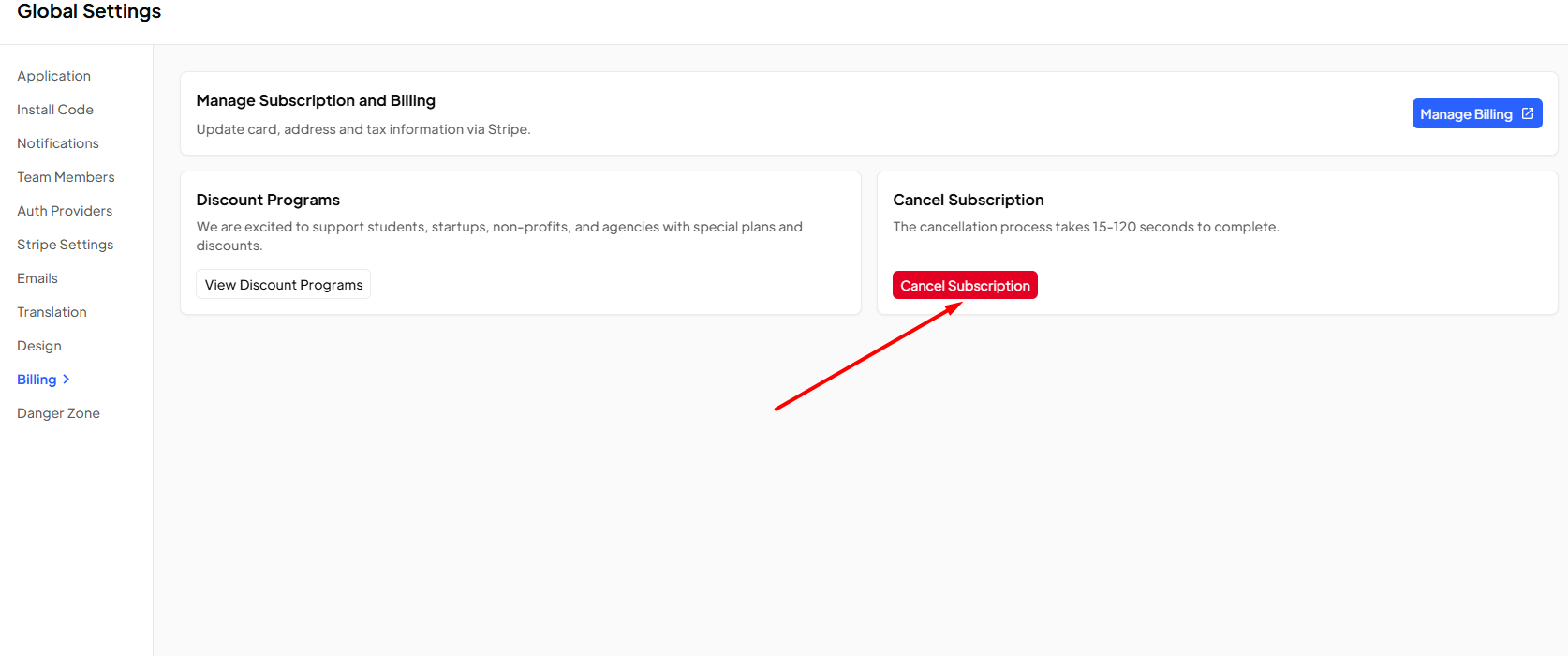Click the Manage Billing button

(1477, 113)
